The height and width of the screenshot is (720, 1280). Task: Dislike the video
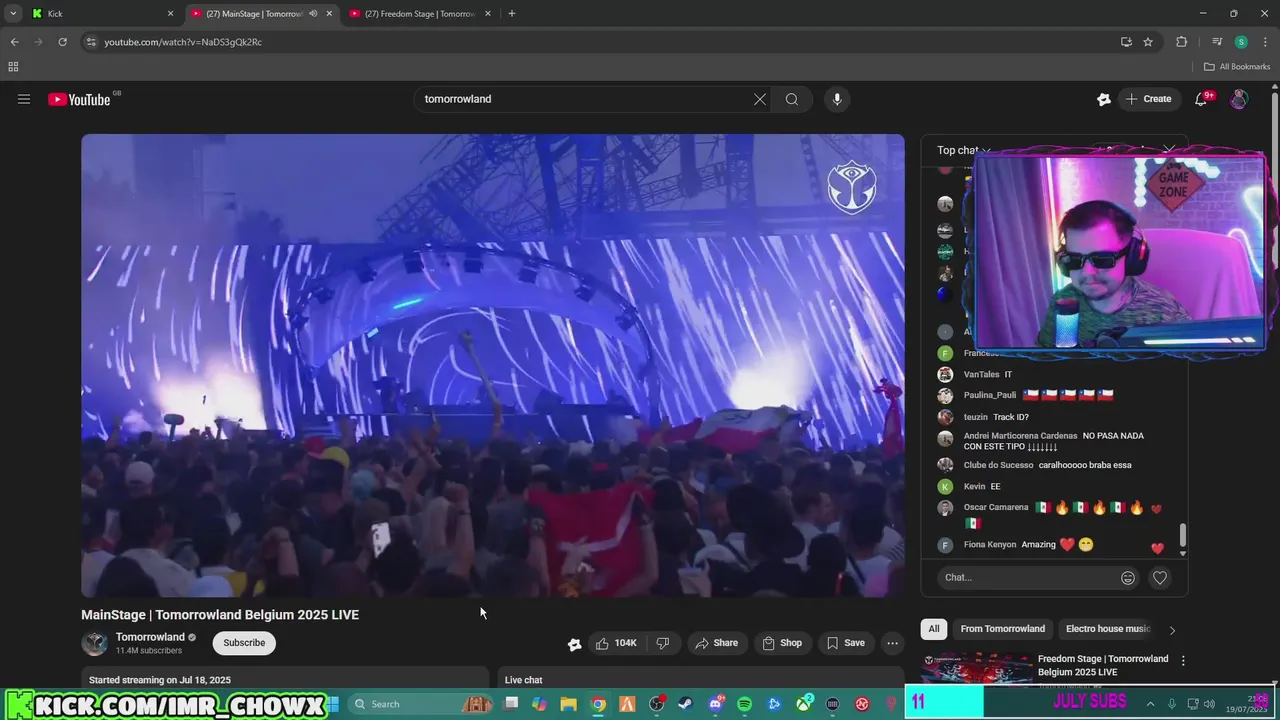(663, 643)
